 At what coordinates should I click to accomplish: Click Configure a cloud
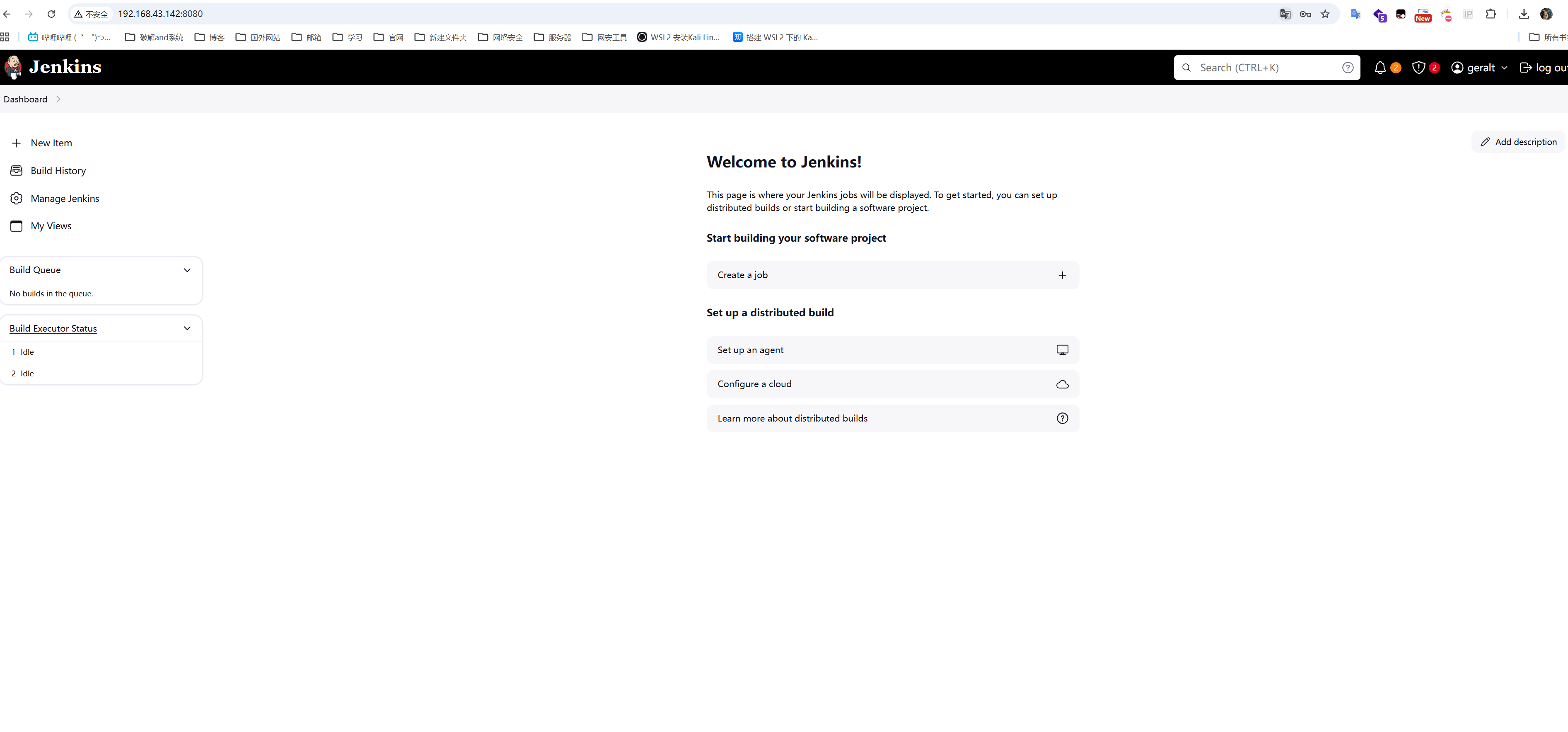click(x=892, y=384)
